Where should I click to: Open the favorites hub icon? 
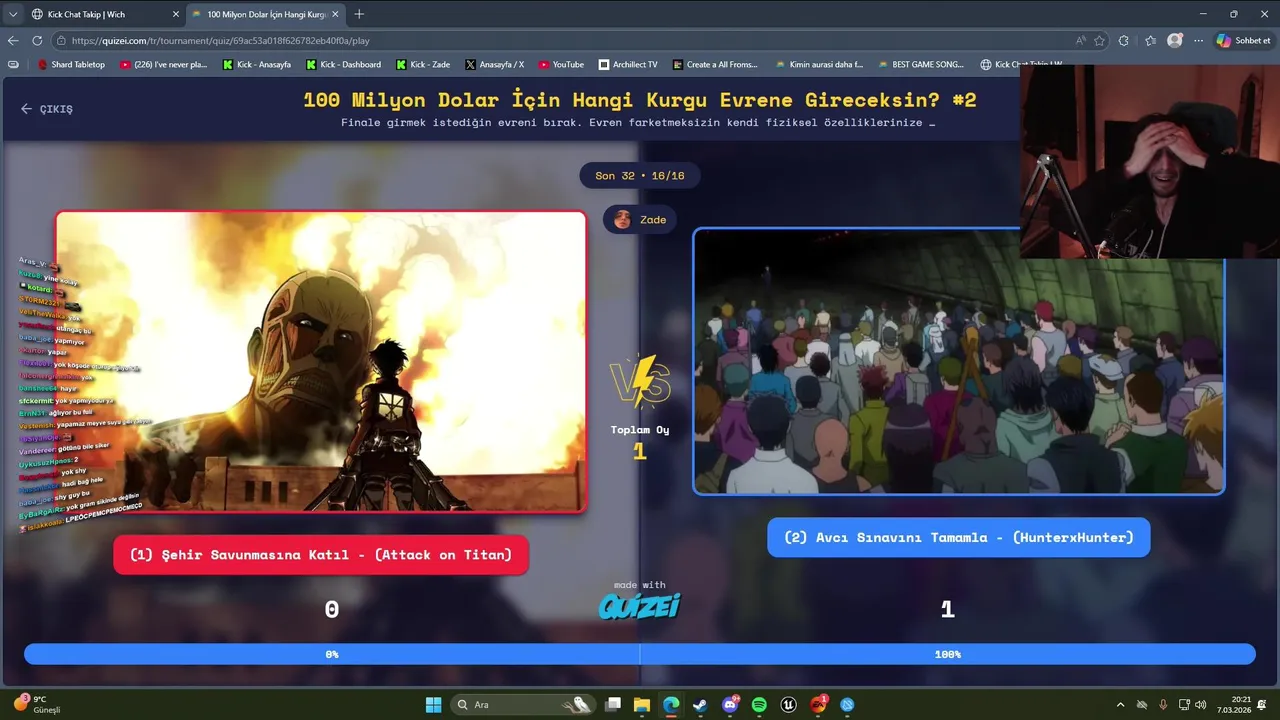1150,41
